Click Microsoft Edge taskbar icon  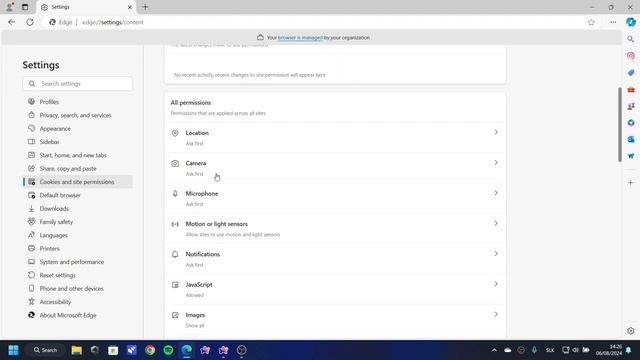click(187, 350)
